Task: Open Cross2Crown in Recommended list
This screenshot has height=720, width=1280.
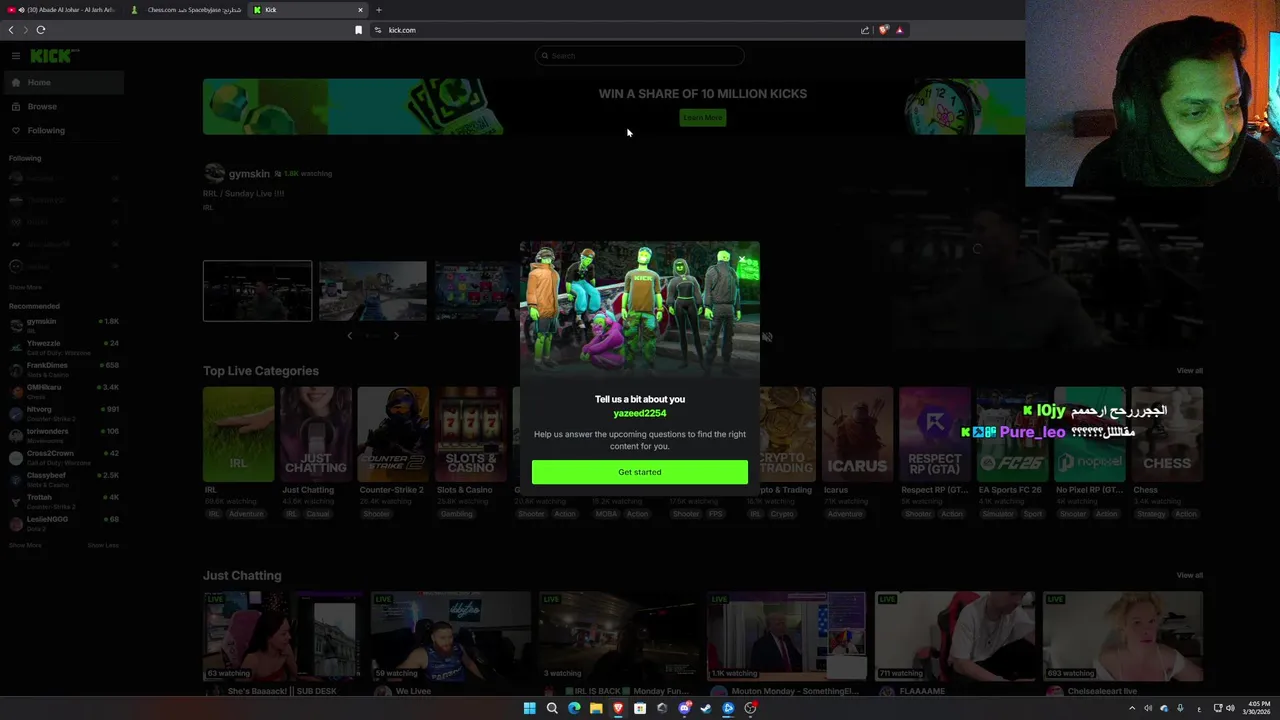Action: click(x=62, y=456)
